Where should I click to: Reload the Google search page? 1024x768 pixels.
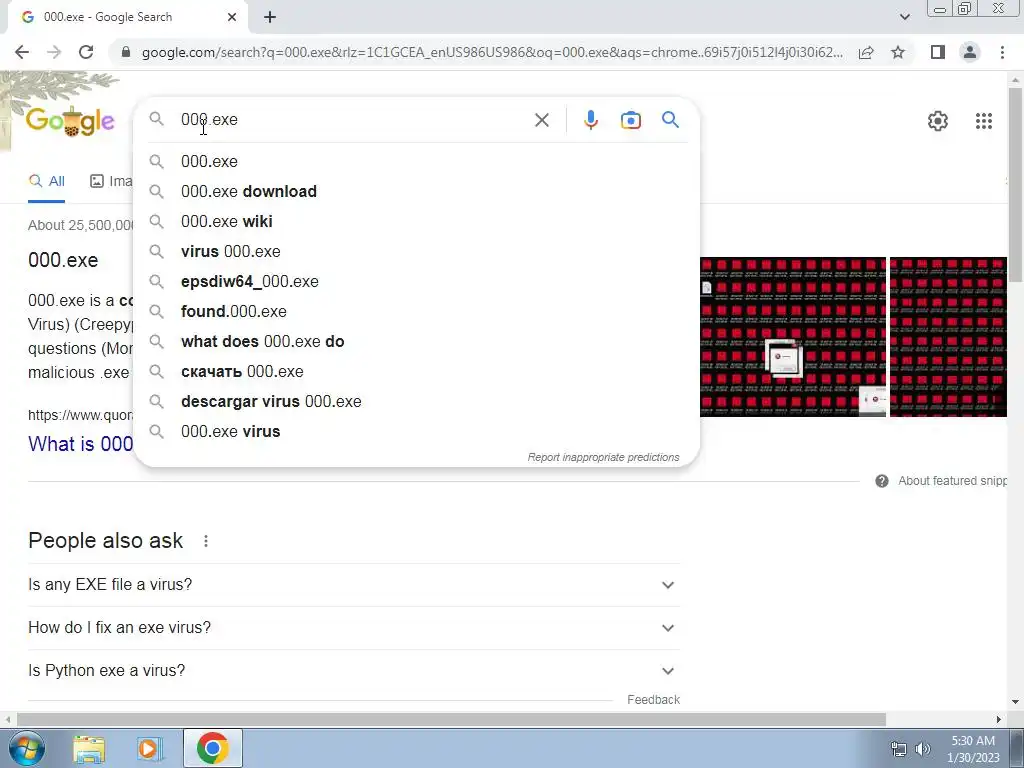[86, 52]
